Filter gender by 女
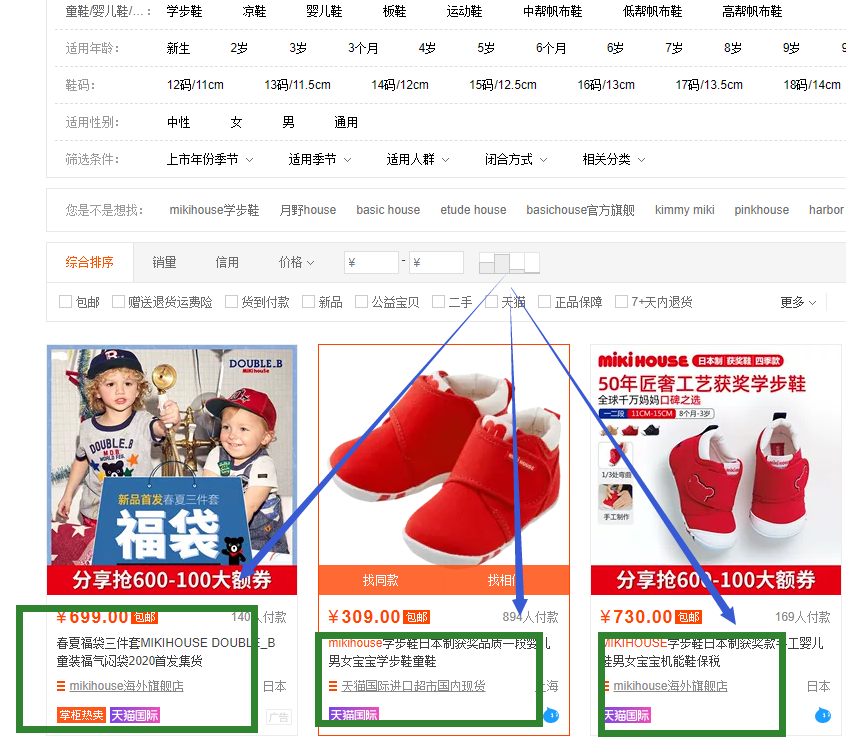846x737 pixels. (x=236, y=122)
